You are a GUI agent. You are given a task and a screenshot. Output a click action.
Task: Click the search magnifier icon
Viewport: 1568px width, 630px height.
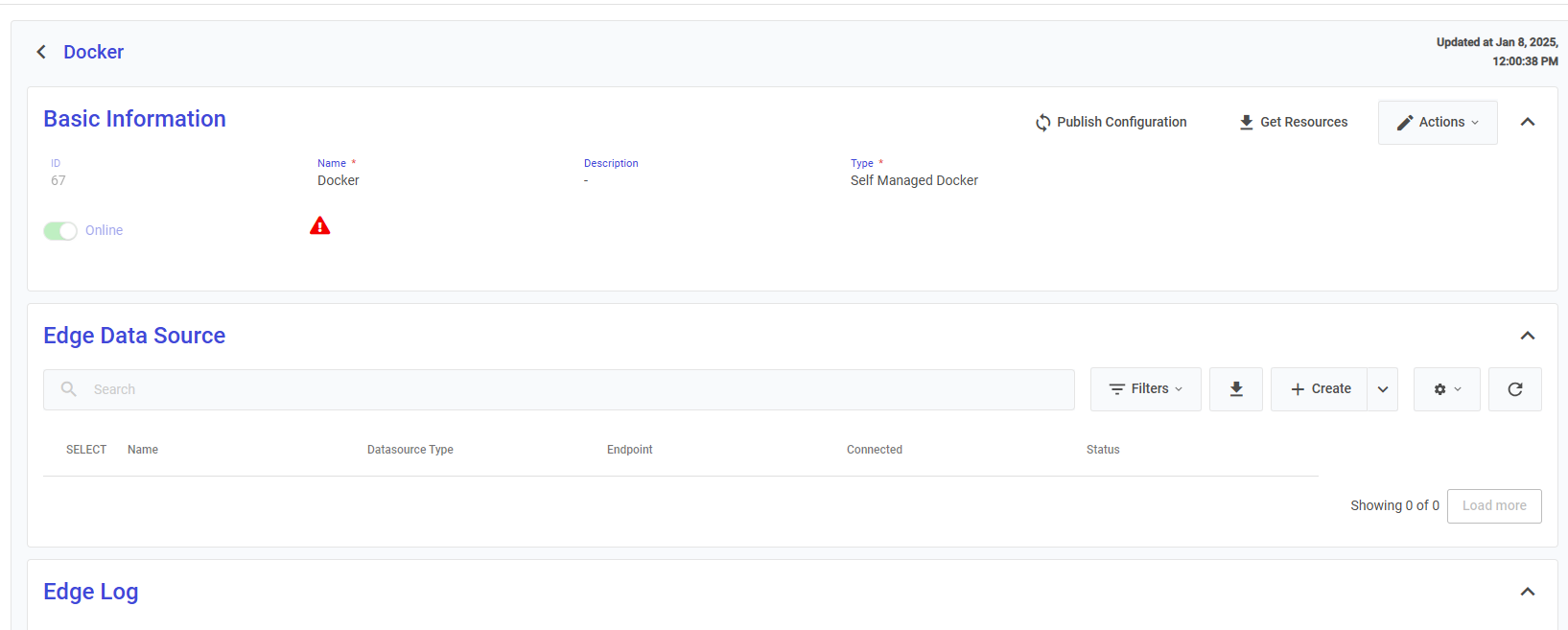tap(69, 389)
